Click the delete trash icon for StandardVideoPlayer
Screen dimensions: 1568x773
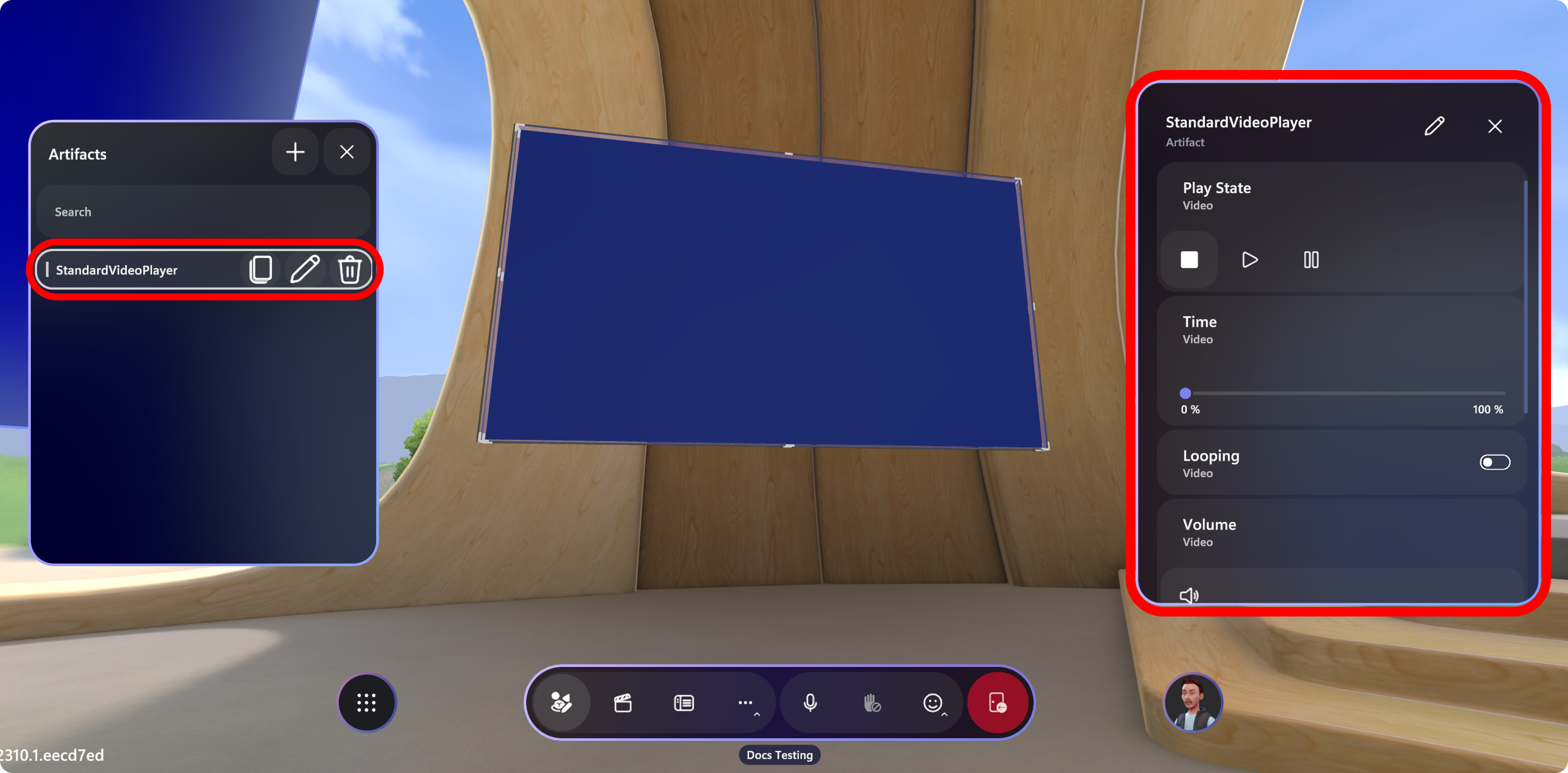(x=350, y=269)
